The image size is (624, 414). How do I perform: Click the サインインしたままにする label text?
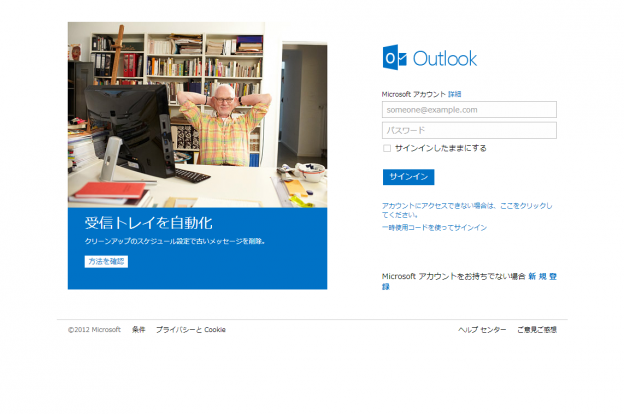click(x=441, y=148)
